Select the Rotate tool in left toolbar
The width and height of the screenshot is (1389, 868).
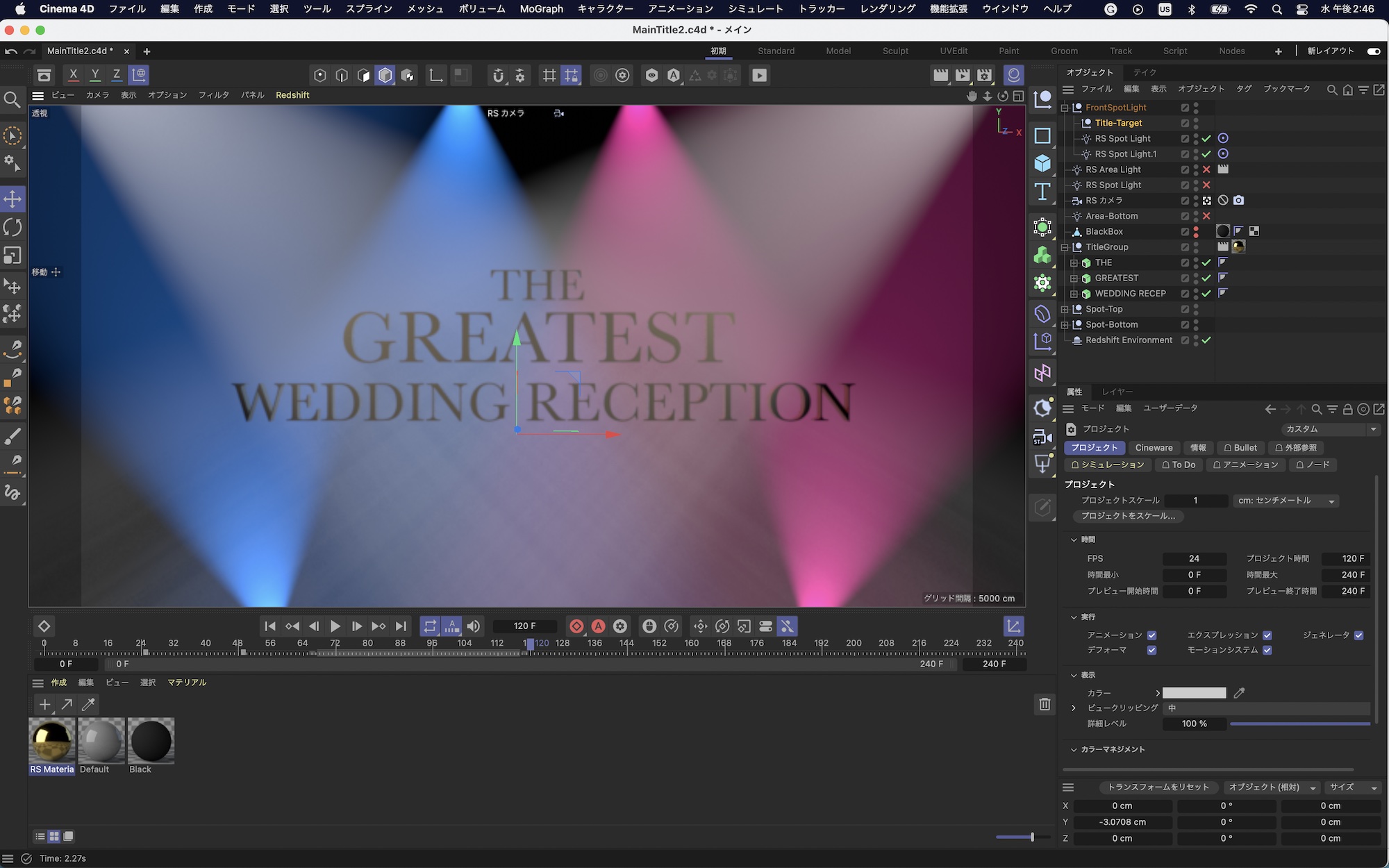click(13, 227)
